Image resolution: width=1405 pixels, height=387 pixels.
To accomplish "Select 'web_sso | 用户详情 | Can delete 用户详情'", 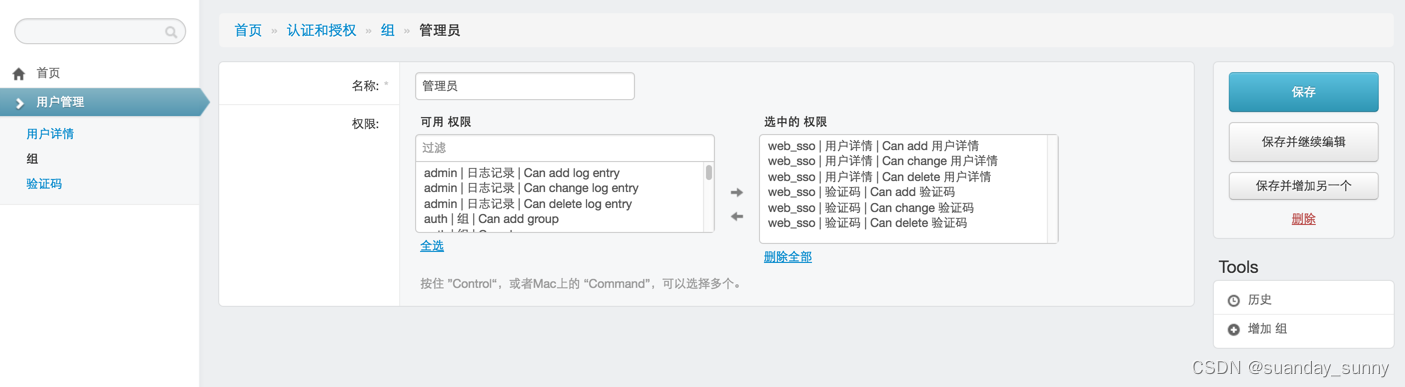I will pos(879,177).
